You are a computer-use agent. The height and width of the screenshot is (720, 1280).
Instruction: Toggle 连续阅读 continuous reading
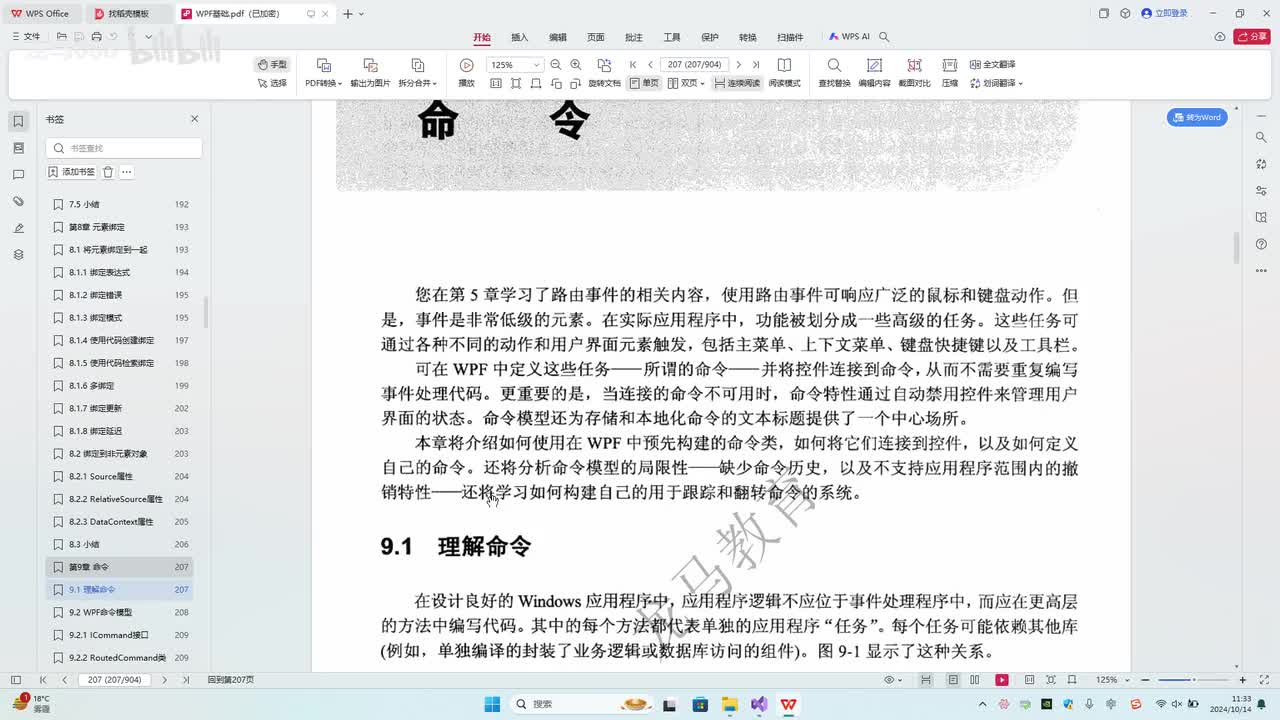click(x=737, y=83)
